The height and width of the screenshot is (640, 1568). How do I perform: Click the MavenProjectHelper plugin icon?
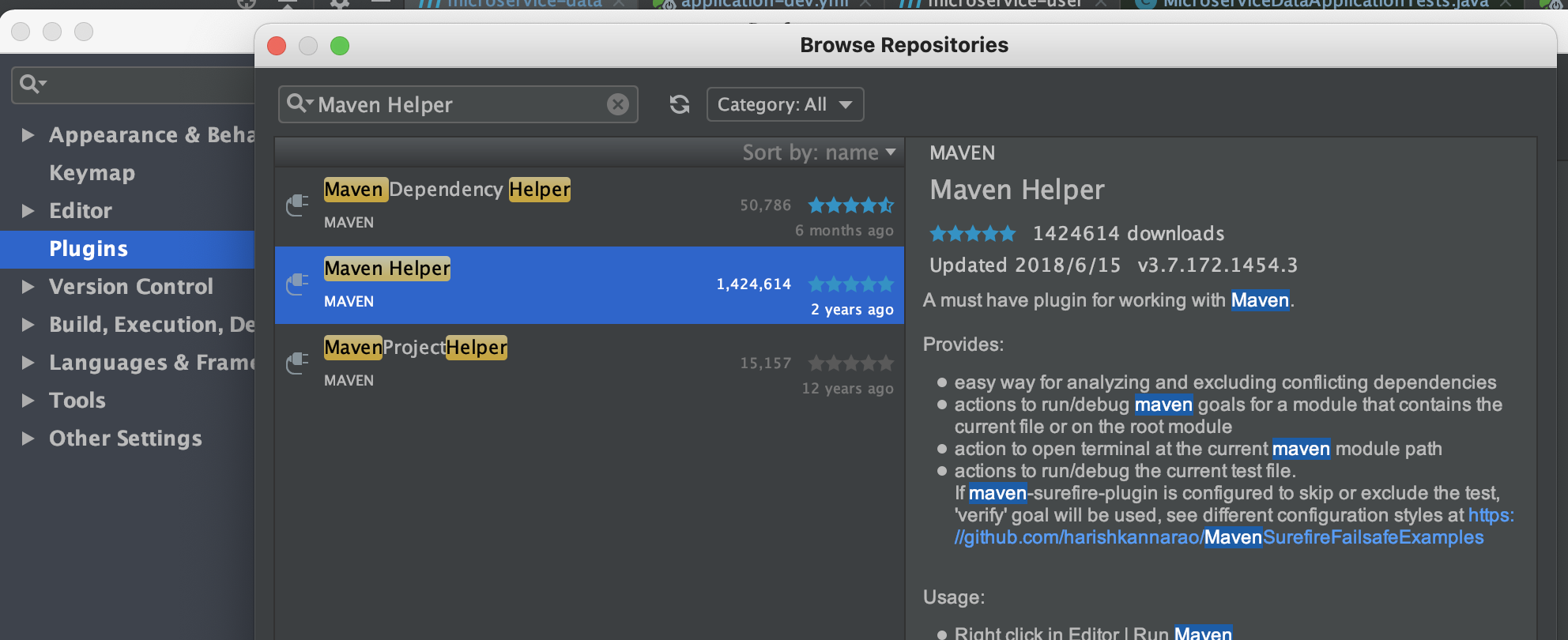pyautogui.click(x=297, y=363)
